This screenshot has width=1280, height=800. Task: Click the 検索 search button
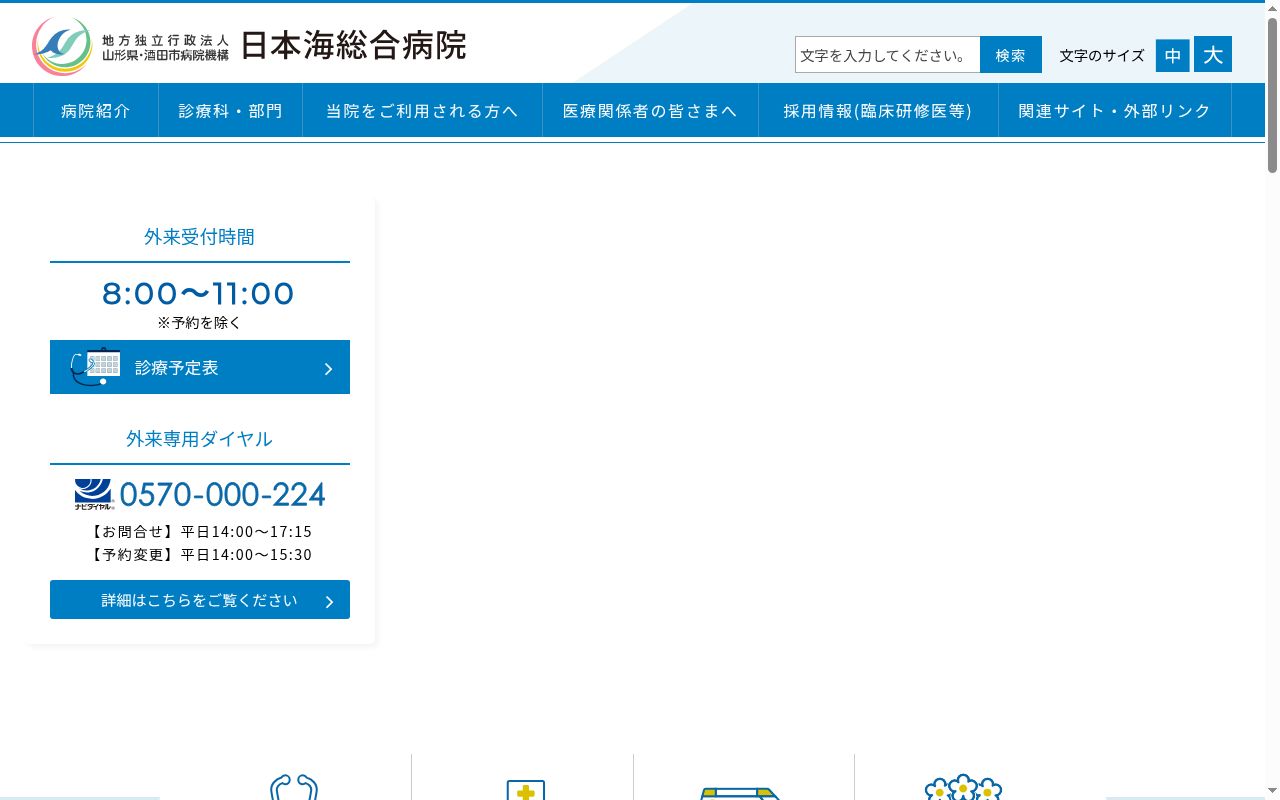click(1011, 55)
